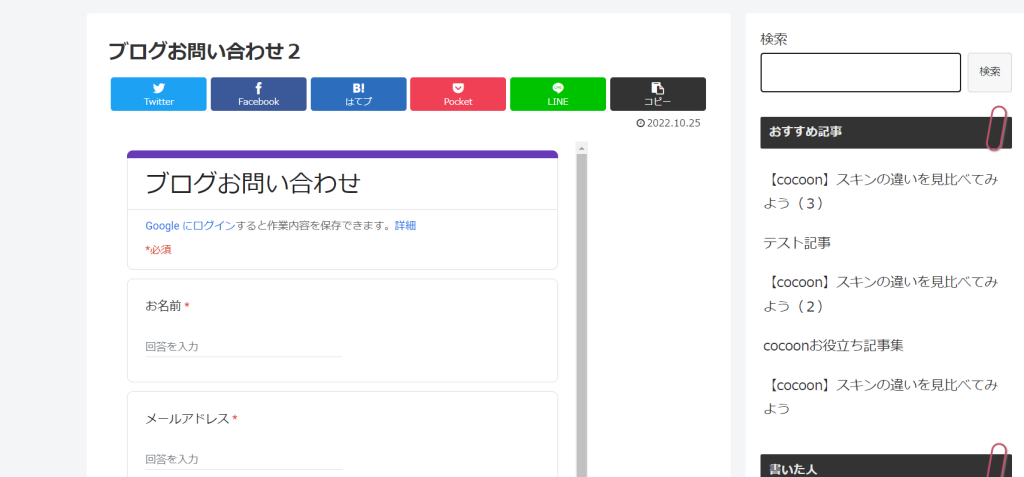Click the paperclip icon on おすすめ記事 header

(x=997, y=129)
